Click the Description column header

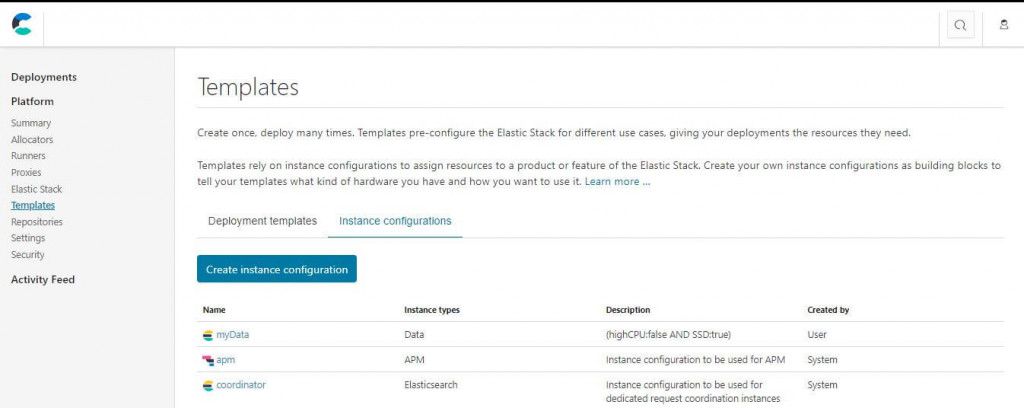(628, 310)
